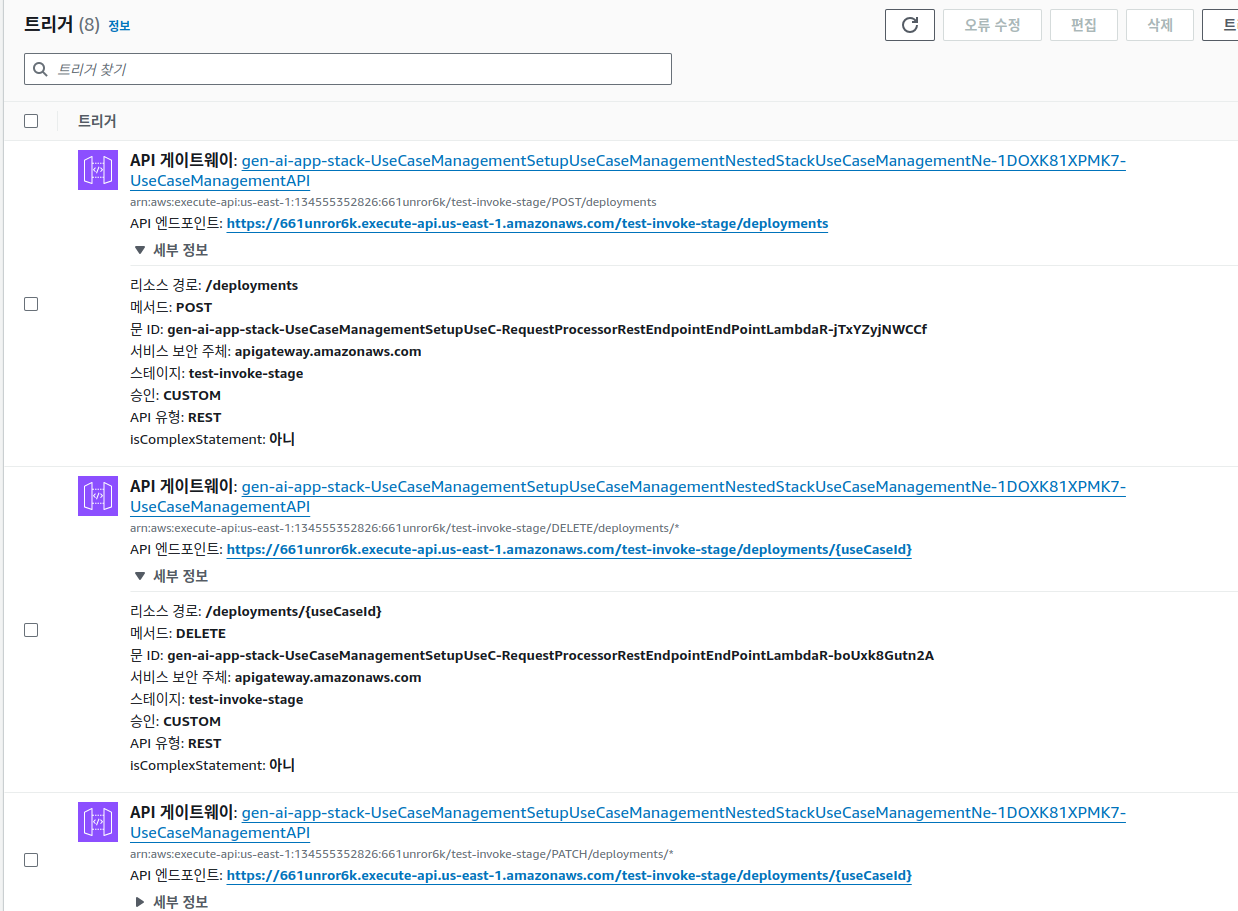Mark the PATCH deployments trigger checkbox
The width and height of the screenshot is (1238, 911).
tap(31, 860)
